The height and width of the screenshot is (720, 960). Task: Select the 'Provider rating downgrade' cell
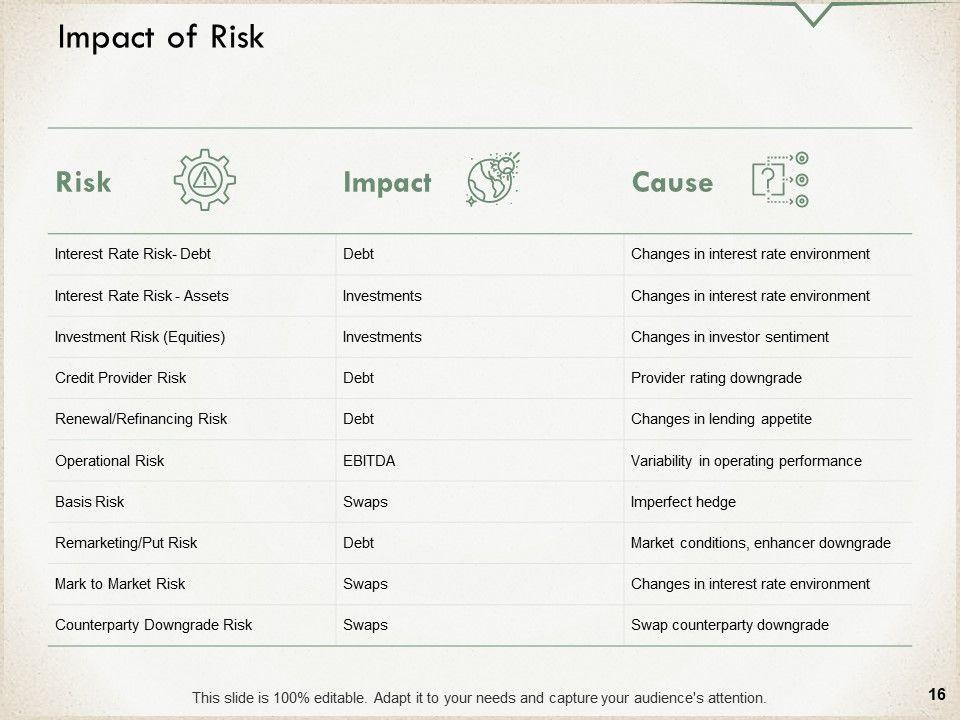(716, 378)
